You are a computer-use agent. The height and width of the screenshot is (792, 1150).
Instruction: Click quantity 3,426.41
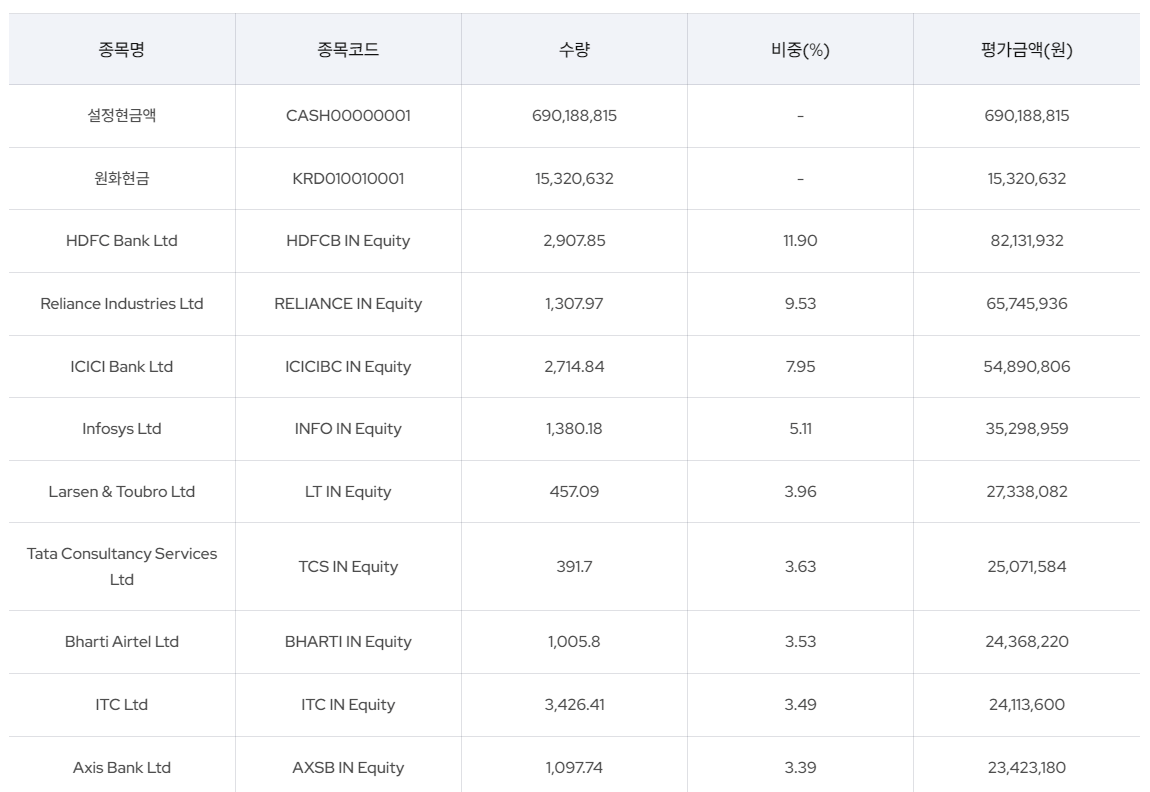point(574,705)
